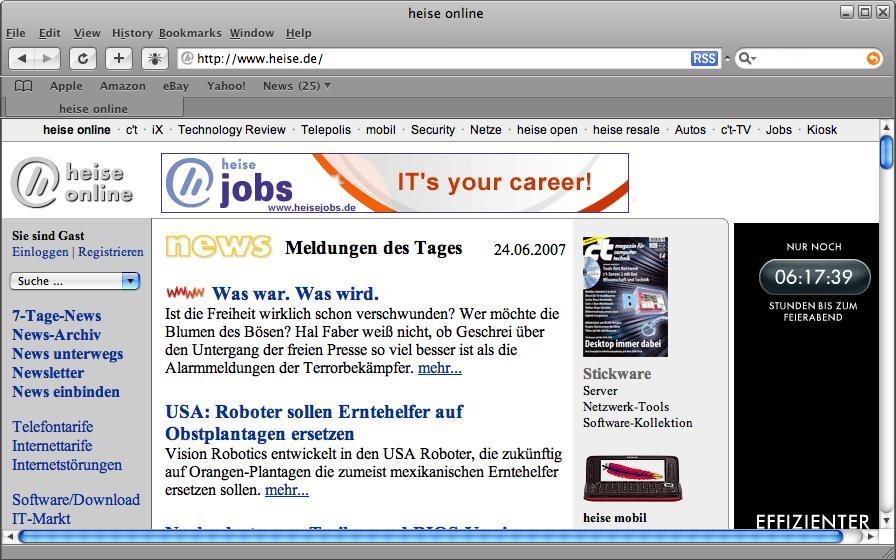The height and width of the screenshot is (560, 896).
Task: Open the Newsletter sidebar link
Action: (x=48, y=373)
